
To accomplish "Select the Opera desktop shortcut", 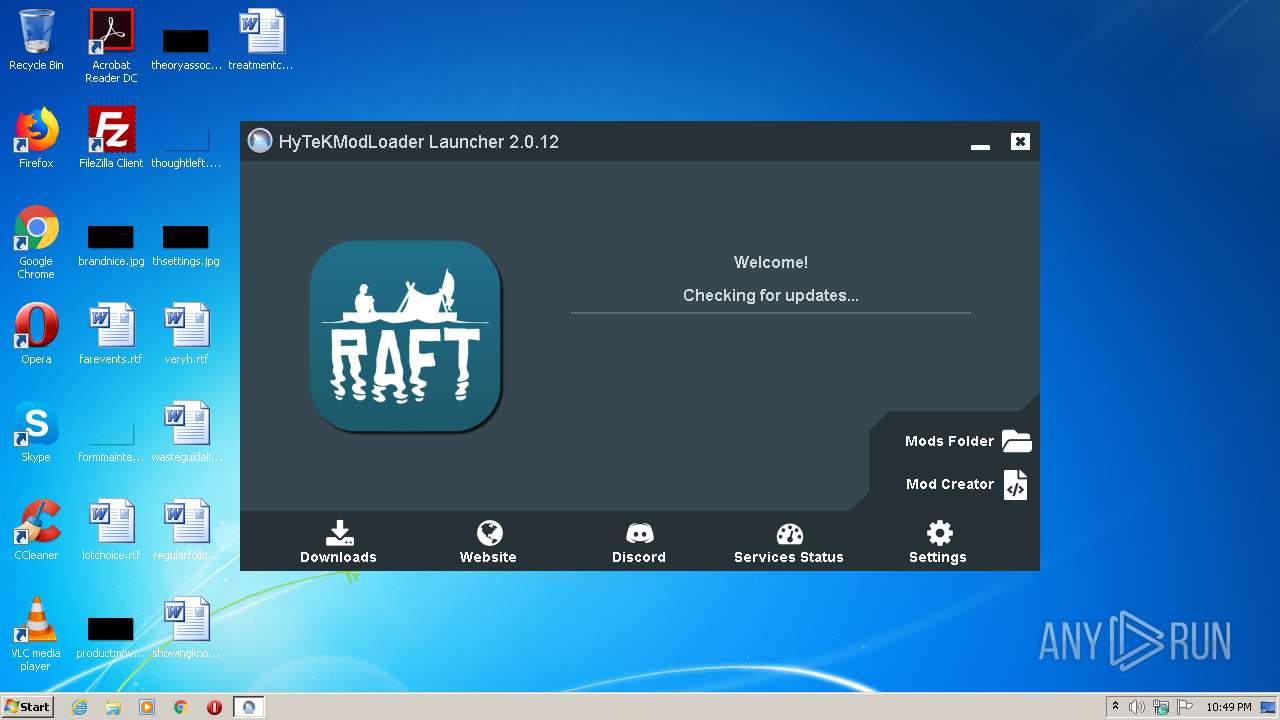I will click(36, 334).
